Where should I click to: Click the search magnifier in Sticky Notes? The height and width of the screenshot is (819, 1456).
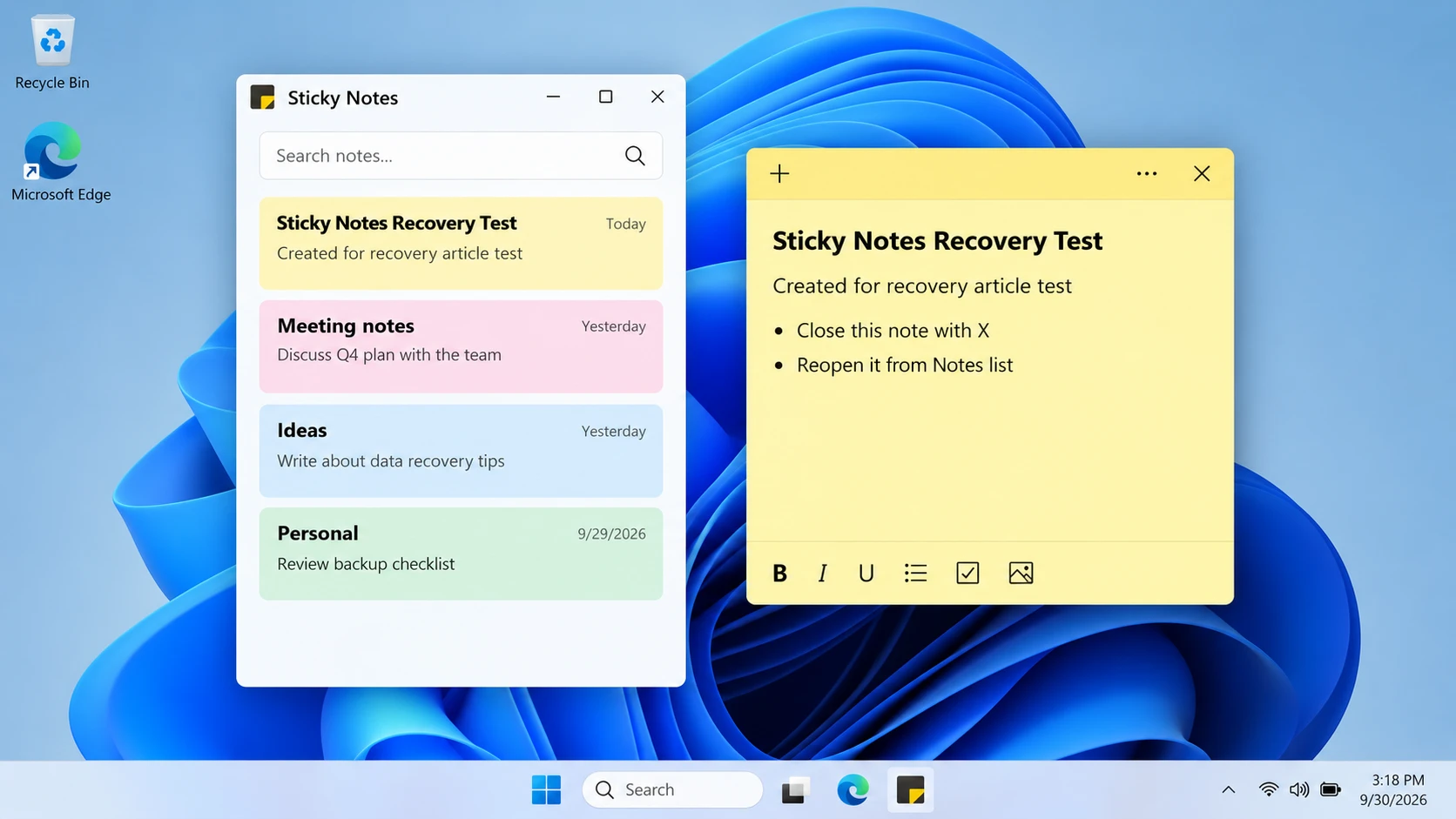(x=635, y=156)
